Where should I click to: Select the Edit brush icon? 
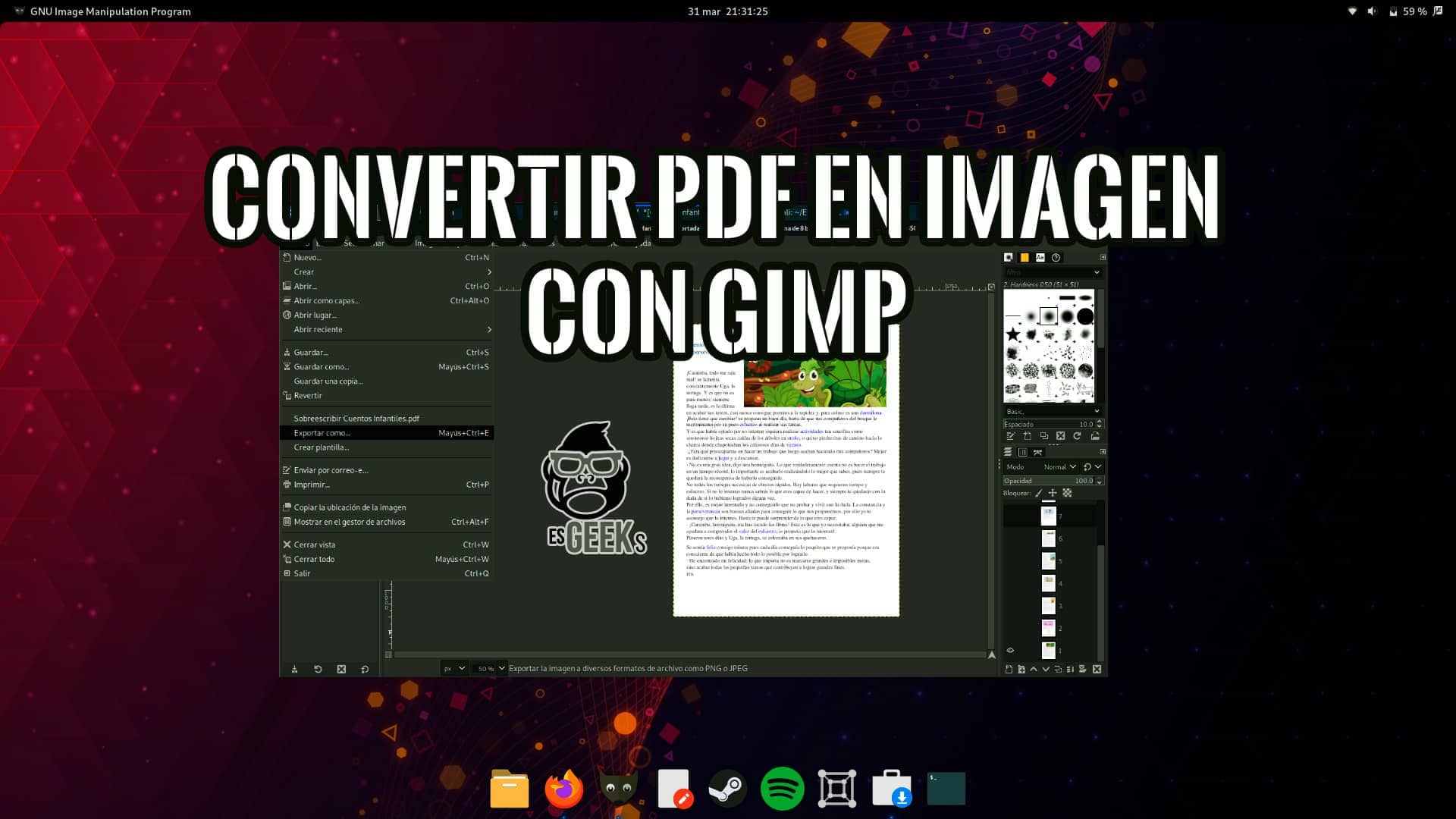(1009, 435)
